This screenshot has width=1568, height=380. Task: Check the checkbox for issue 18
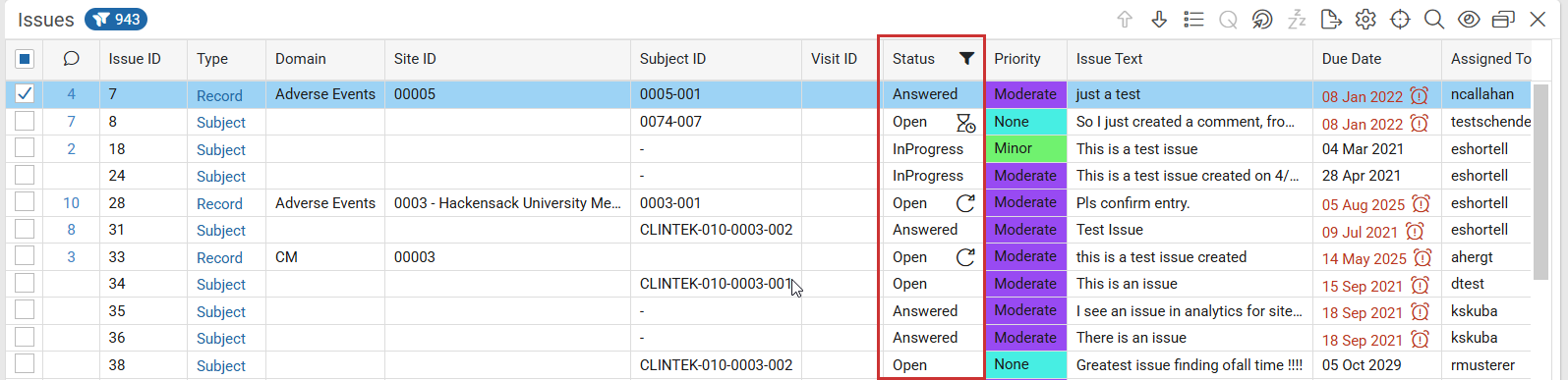[25, 148]
